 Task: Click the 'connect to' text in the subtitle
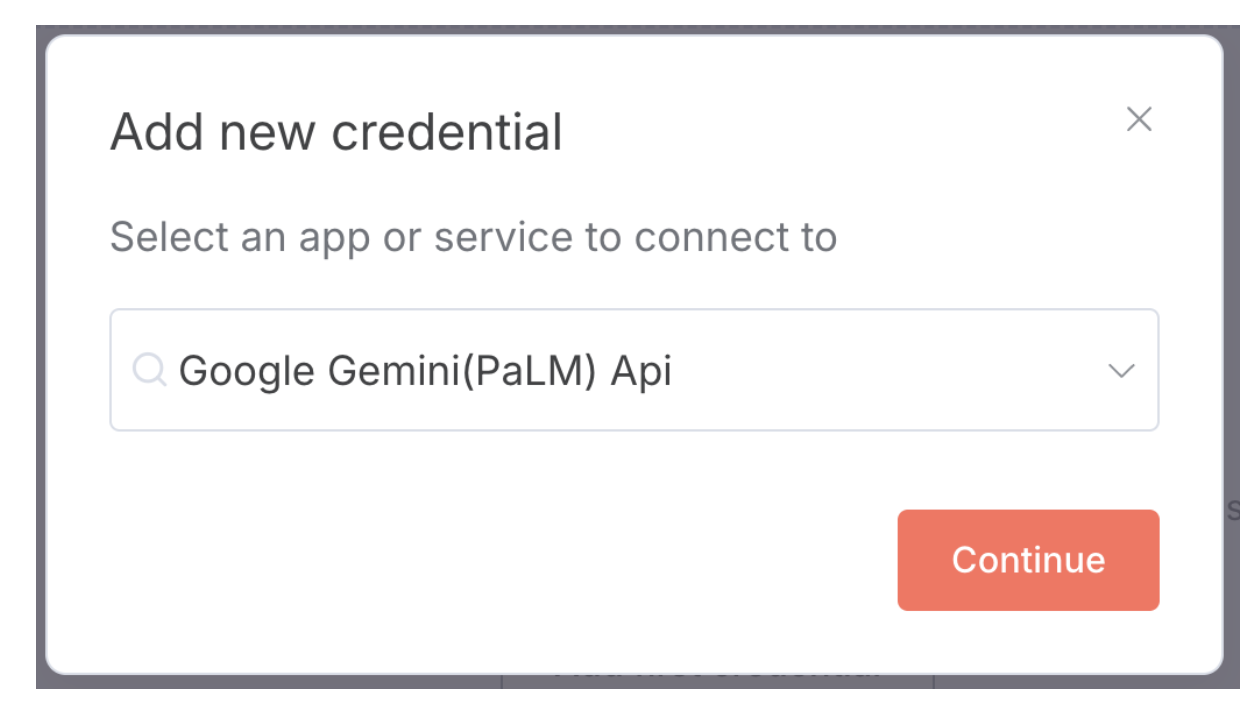coord(735,237)
